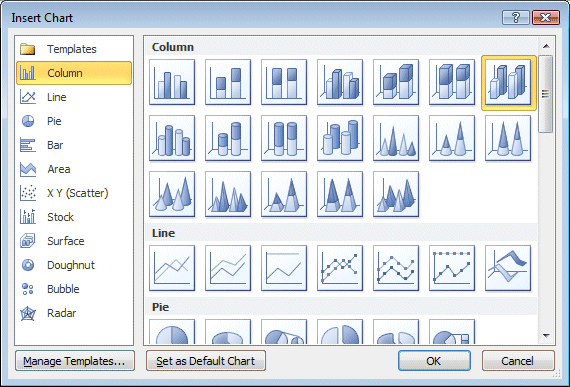This screenshot has width=570, height=387.
Task: Go to the Pie chart category
Action: coord(74,121)
